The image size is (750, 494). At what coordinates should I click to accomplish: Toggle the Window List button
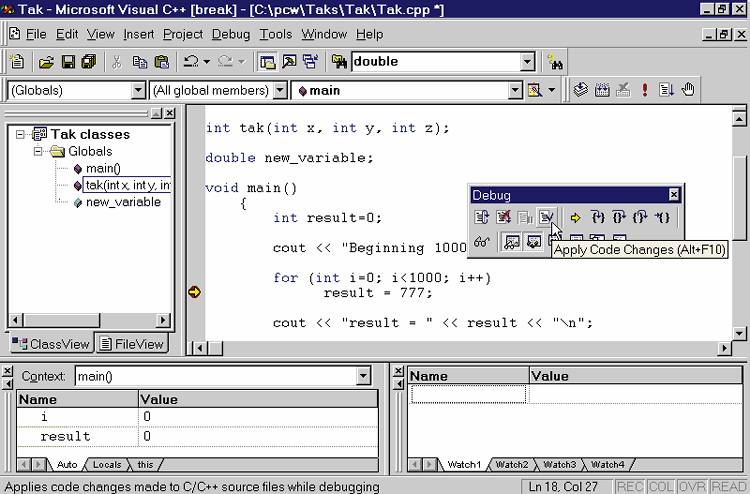click(311, 62)
